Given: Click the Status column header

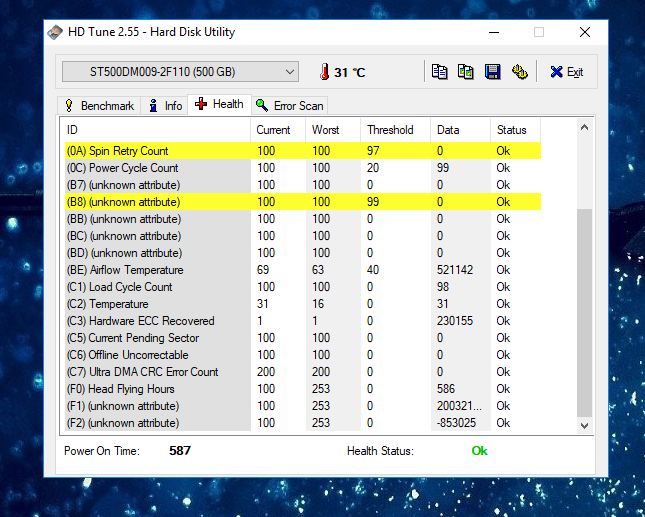Looking at the screenshot, I should click(515, 130).
